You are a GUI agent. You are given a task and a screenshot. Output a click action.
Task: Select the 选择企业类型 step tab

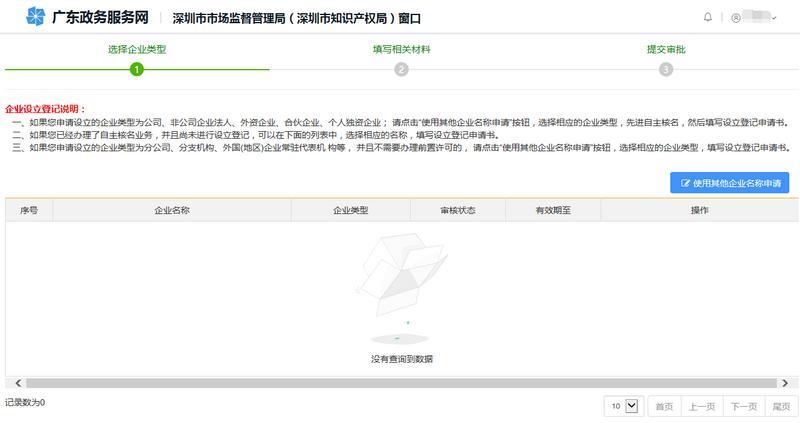pyautogui.click(x=137, y=48)
